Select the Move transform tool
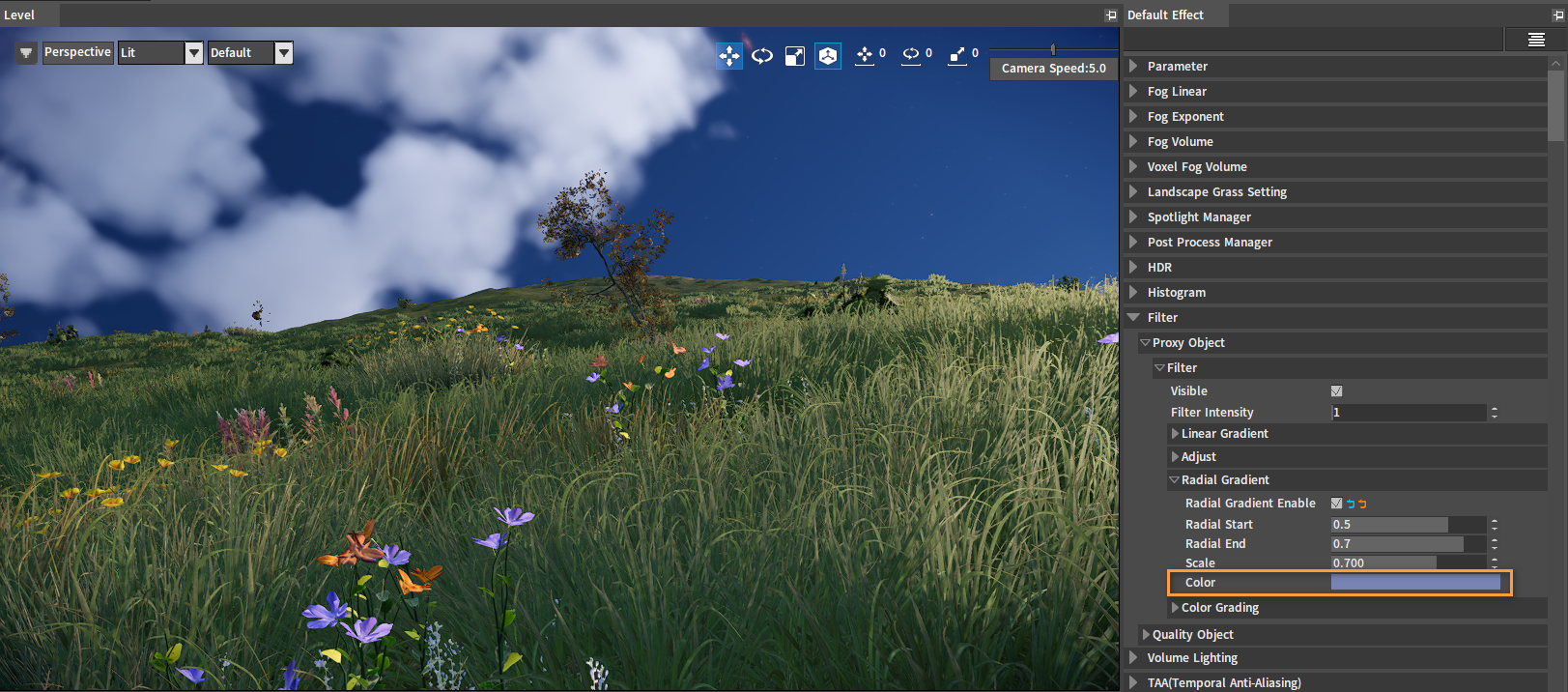 tap(729, 56)
